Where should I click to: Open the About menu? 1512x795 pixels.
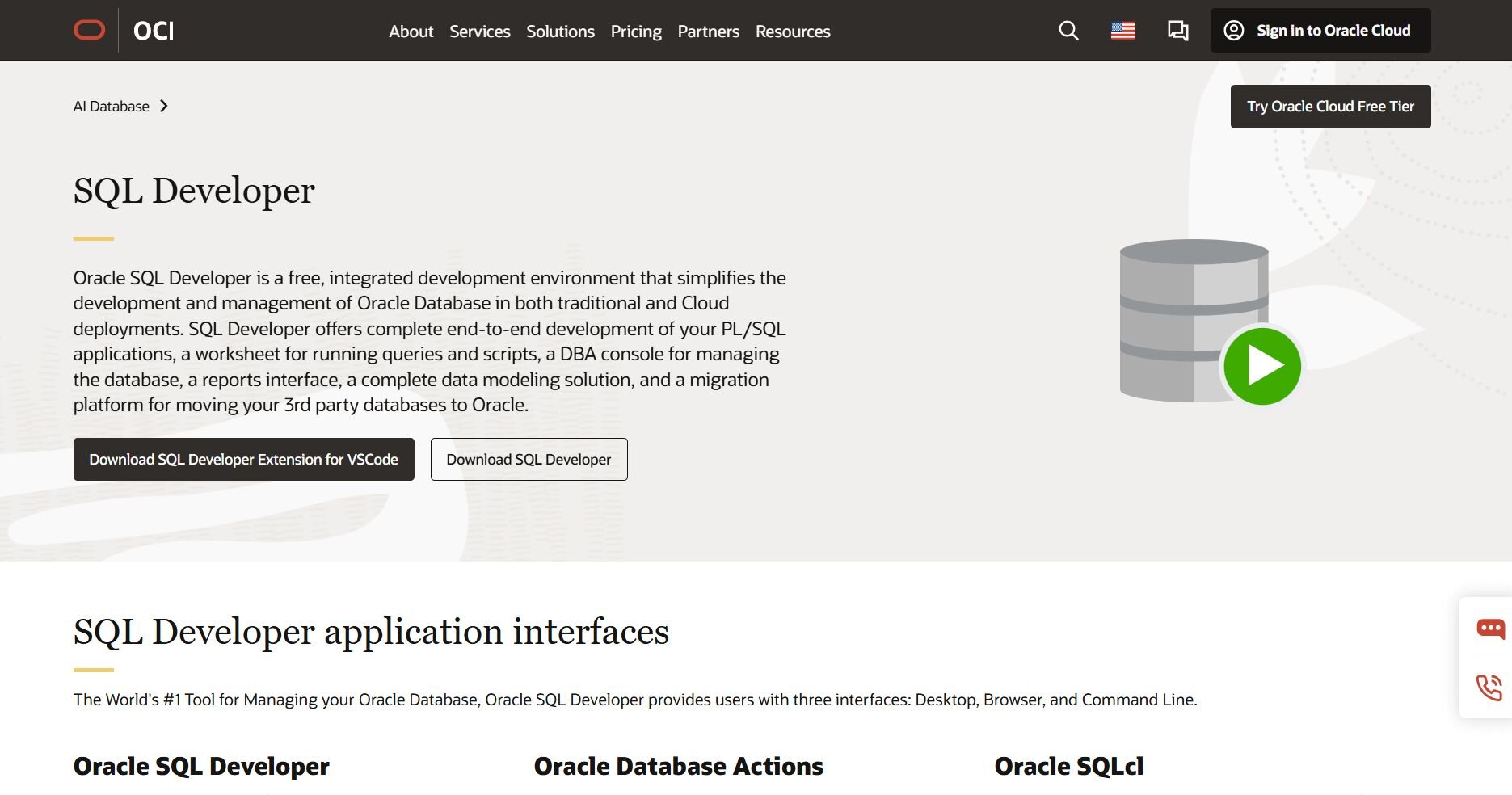pos(411,32)
